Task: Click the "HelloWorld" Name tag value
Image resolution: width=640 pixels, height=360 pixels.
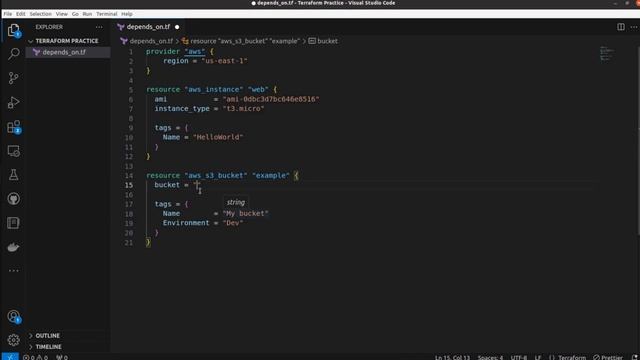Action: pos(218,137)
